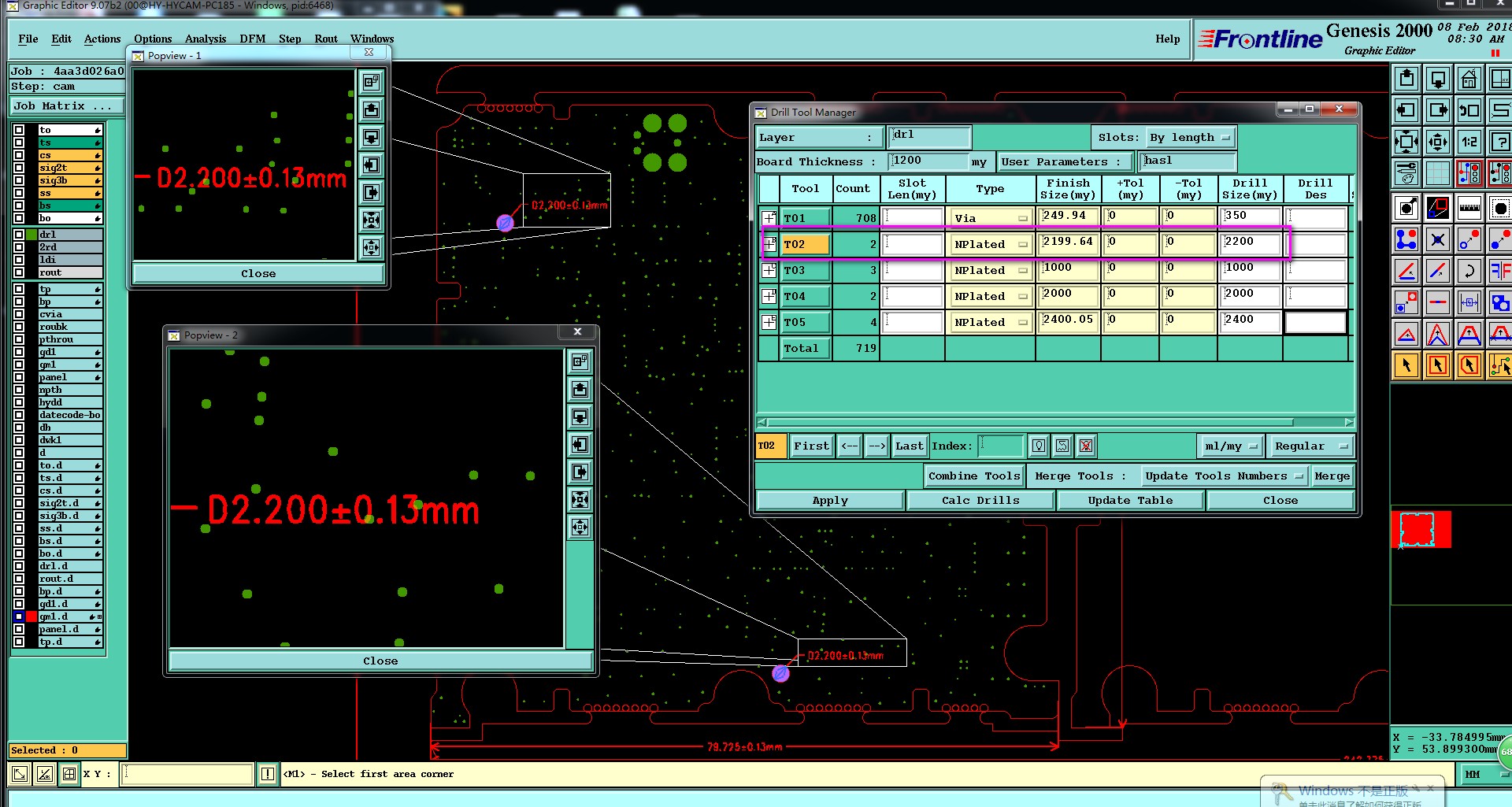
Task: Open the Slots 'By length' dropdown
Action: coord(1190,137)
